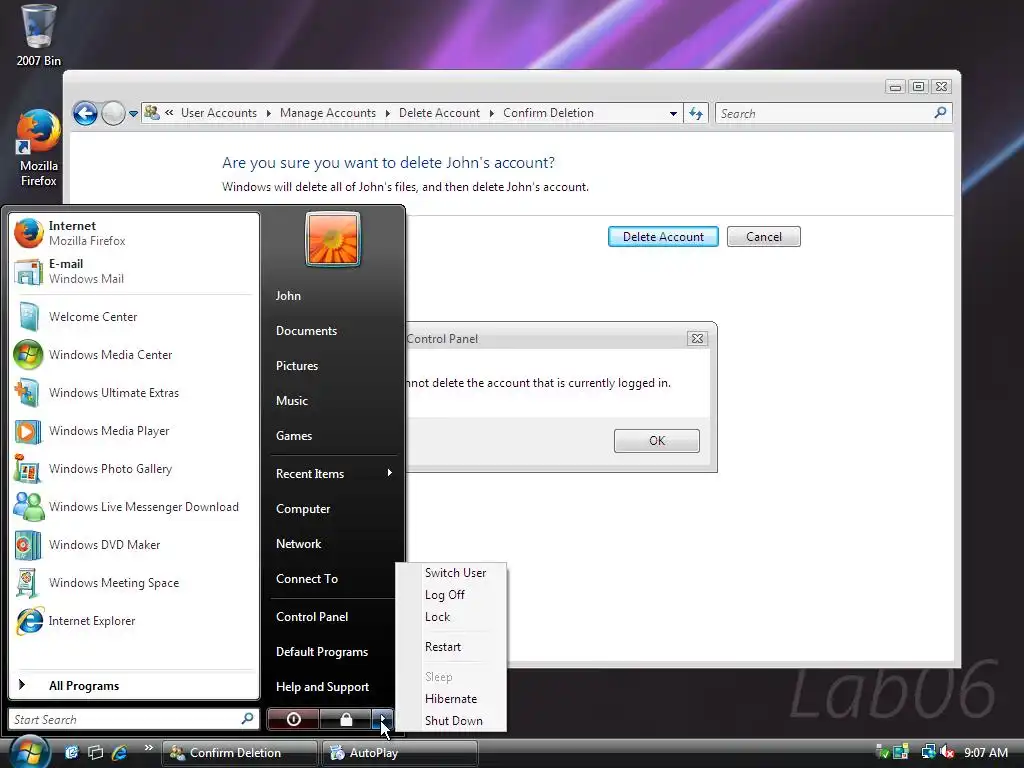Open Documents from Start menu
The width and height of the screenshot is (1024, 768).
334,330
